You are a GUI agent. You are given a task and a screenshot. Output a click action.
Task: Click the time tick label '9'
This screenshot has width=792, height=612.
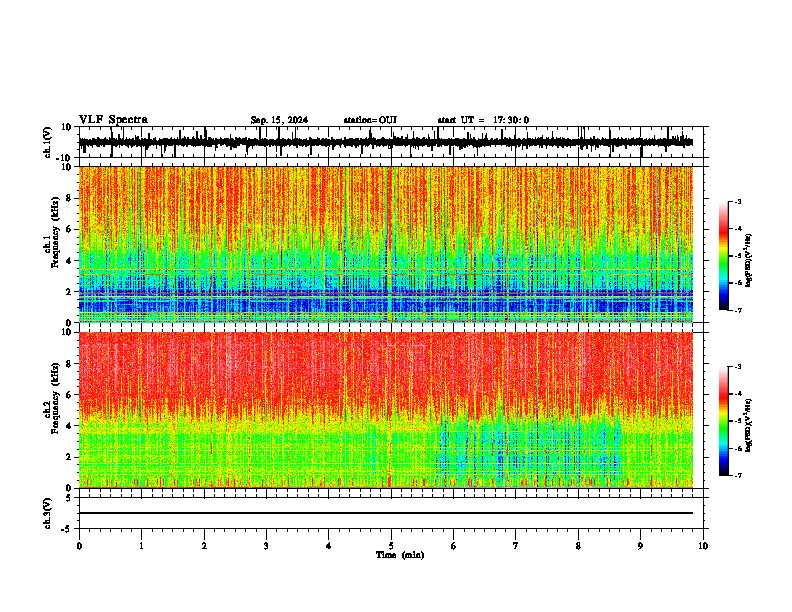point(640,546)
